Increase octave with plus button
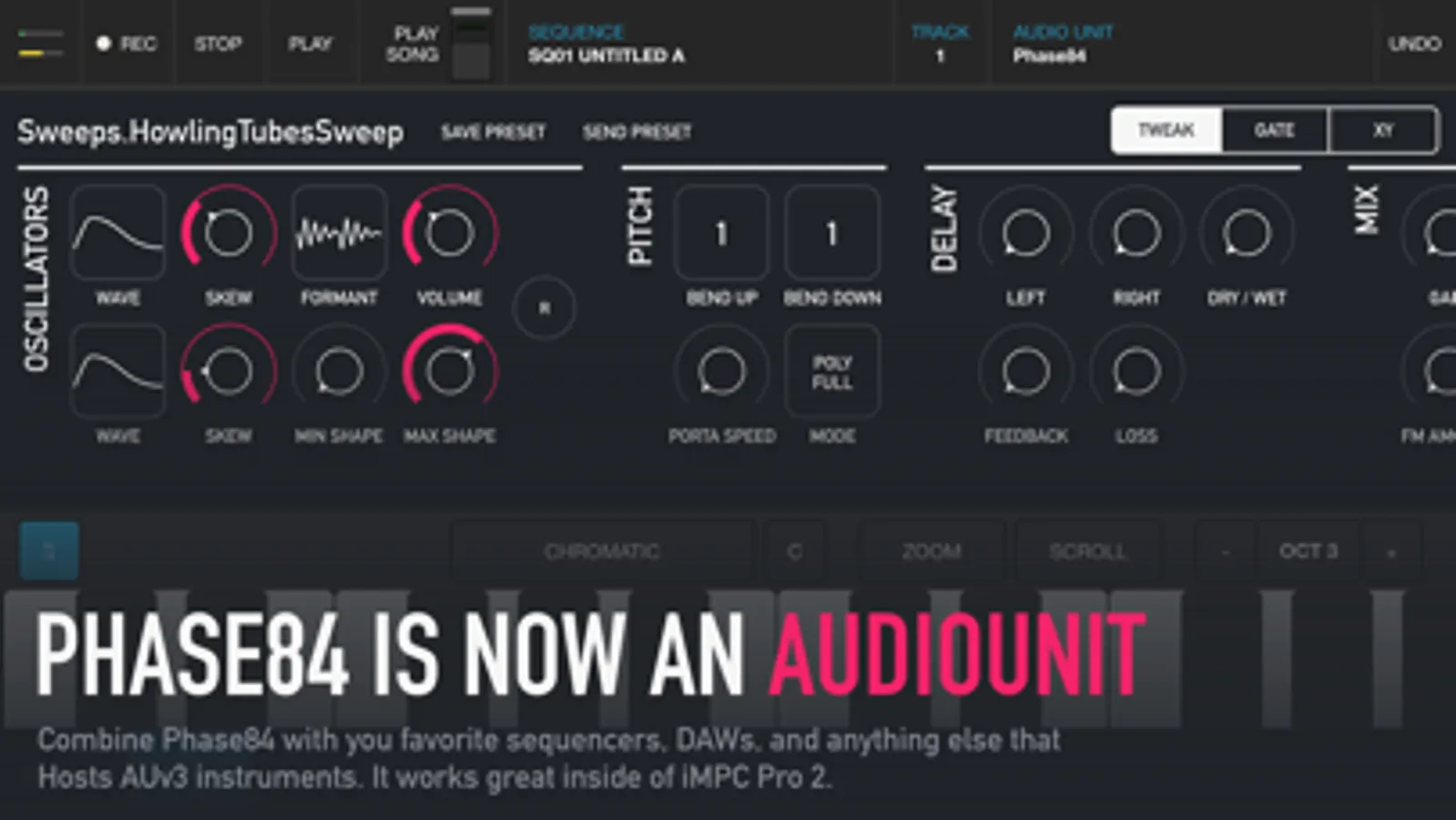 click(1390, 551)
